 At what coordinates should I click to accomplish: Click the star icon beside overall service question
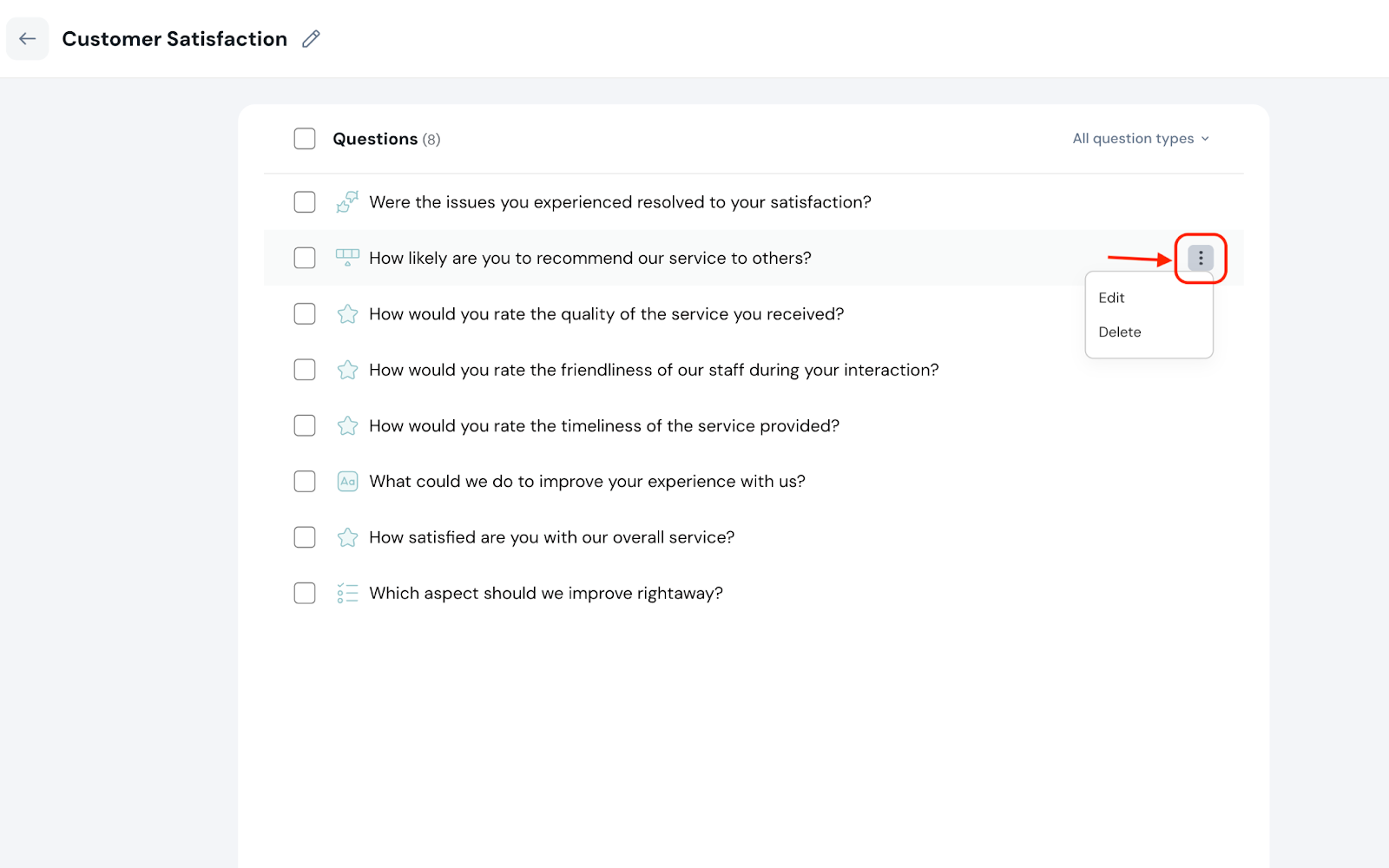[347, 537]
